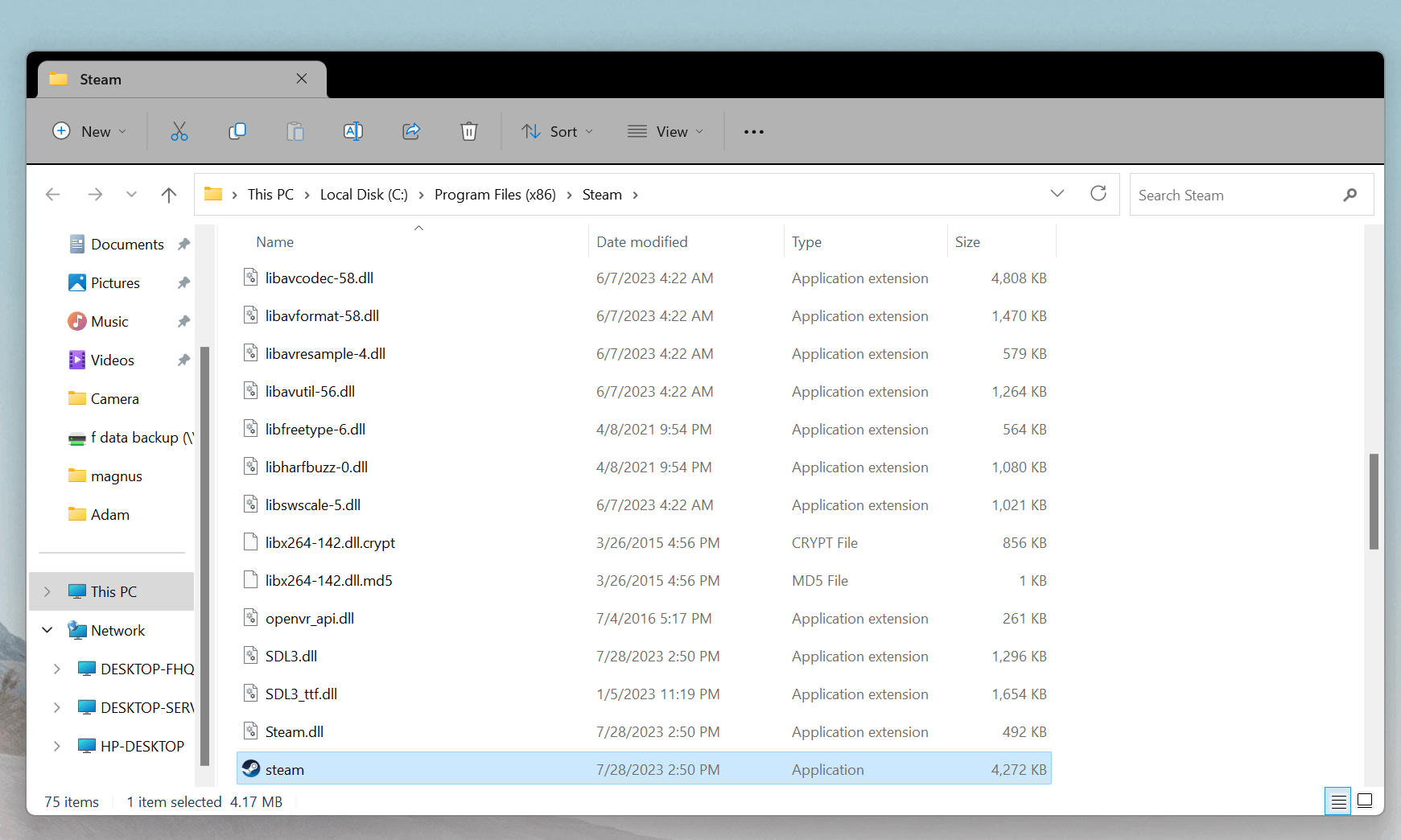The image size is (1401, 840).
Task: Click the Rename icon in toolbar
Action: point(353,131)
